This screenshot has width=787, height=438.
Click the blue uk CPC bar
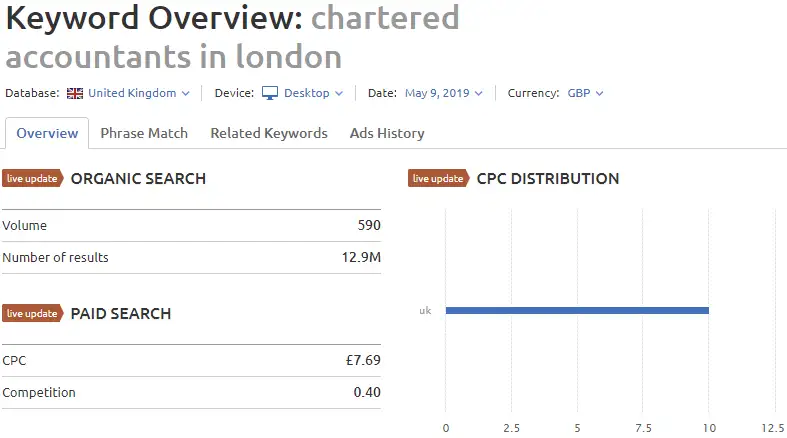coord(577,311)
